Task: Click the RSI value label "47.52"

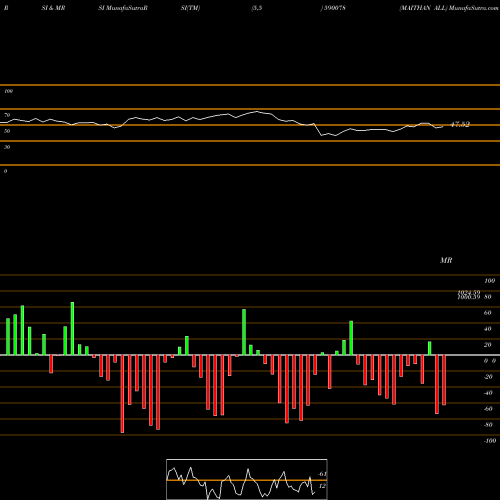Action: pos(460,125)
